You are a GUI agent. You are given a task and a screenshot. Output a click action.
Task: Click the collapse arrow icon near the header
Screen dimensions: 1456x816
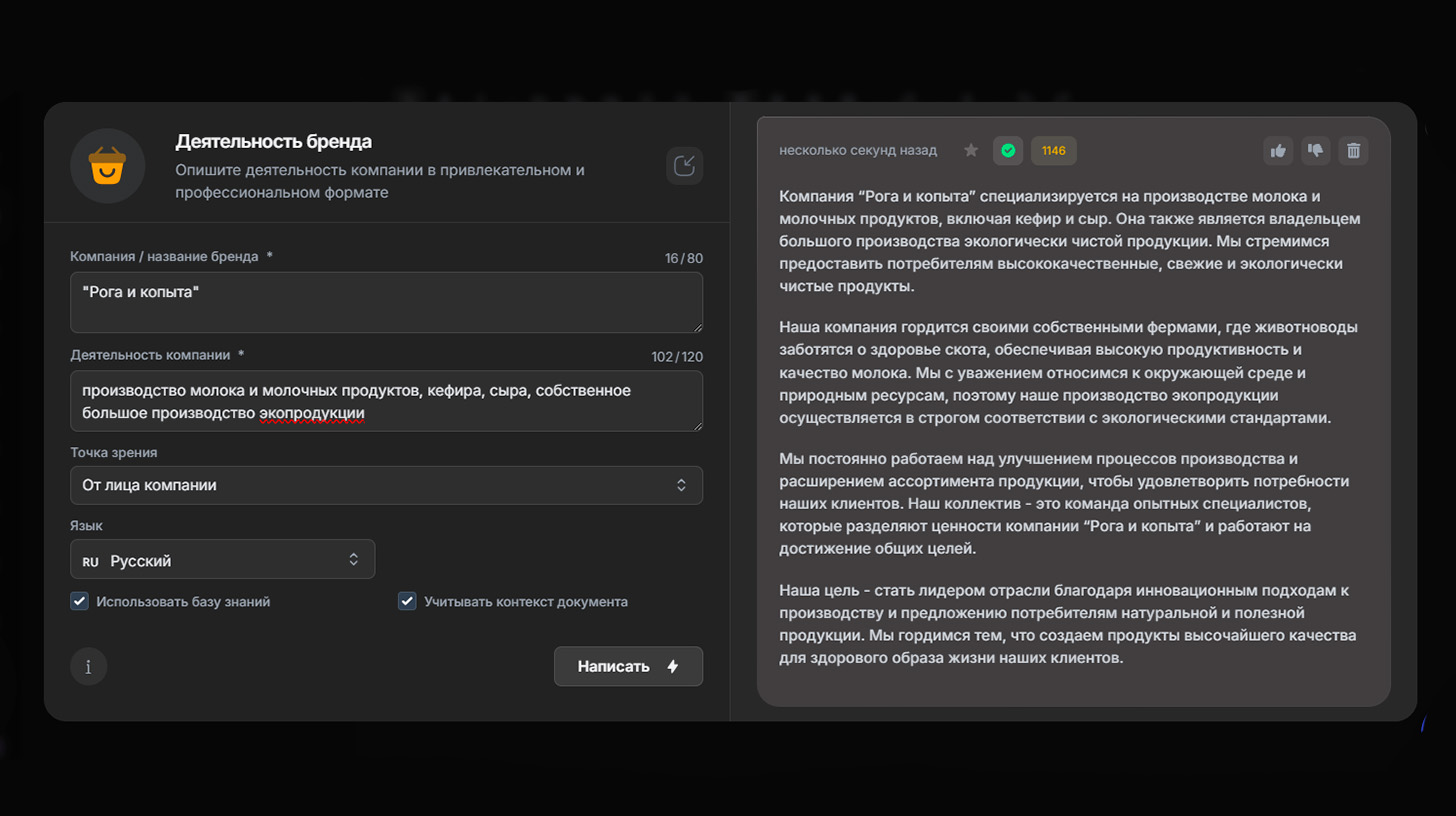[x=684, y=166]
